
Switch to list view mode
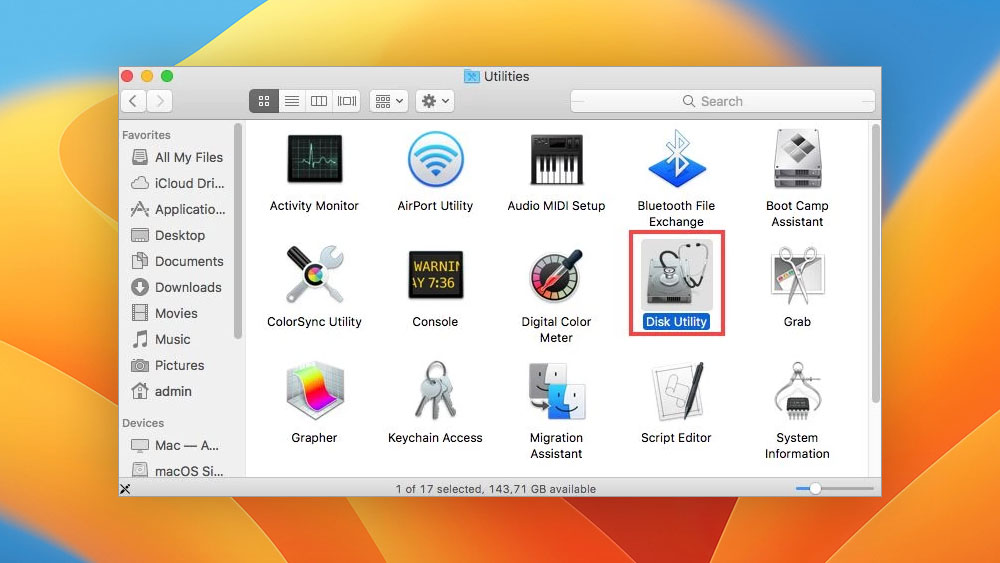coord(291,101)
